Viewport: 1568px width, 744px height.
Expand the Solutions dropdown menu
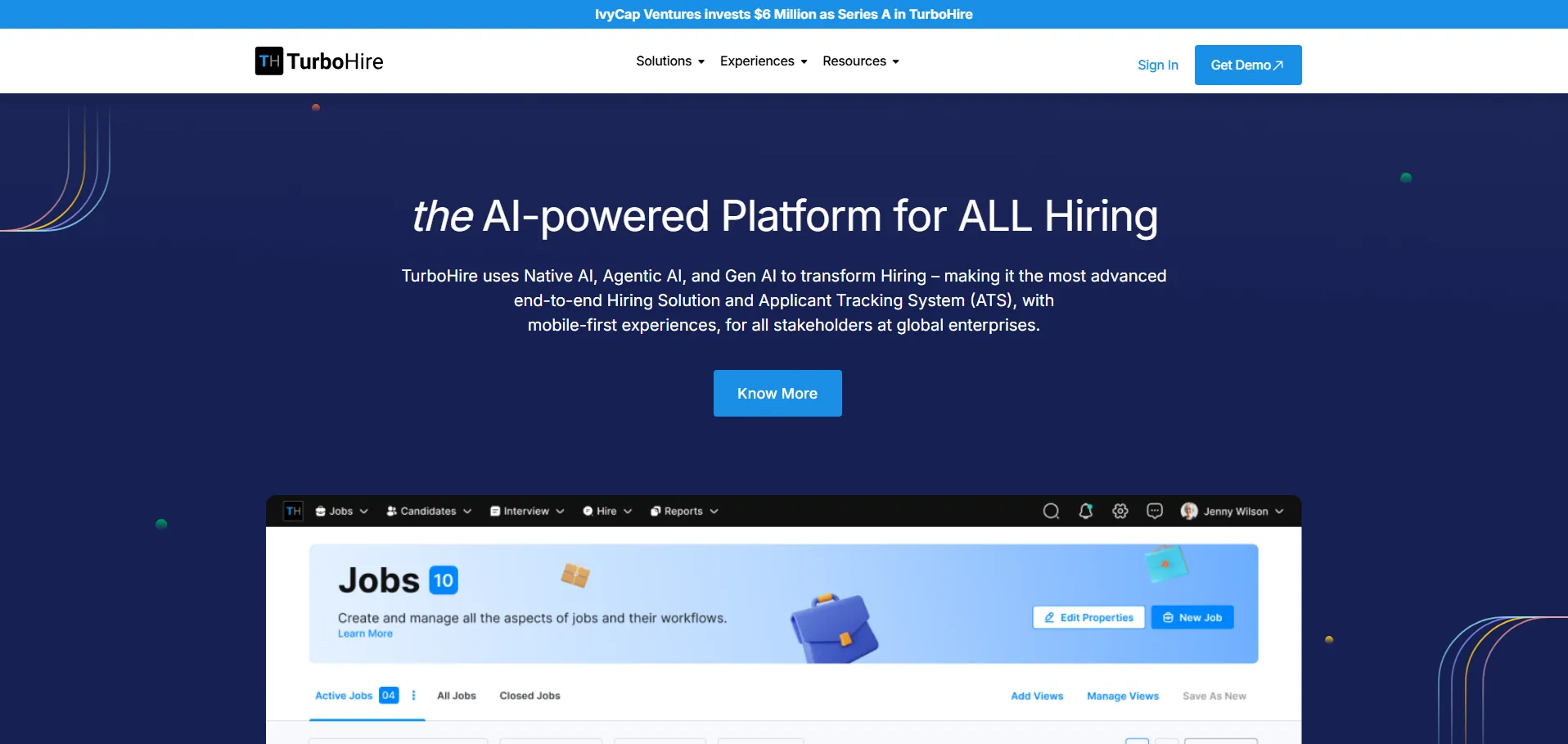[x=669, y=61]
